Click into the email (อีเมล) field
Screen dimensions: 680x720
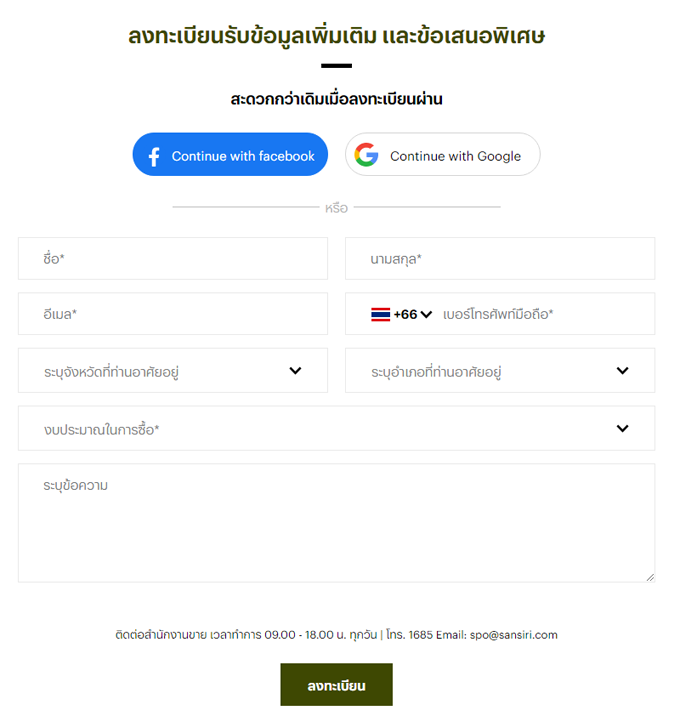[x=172, y=314]
